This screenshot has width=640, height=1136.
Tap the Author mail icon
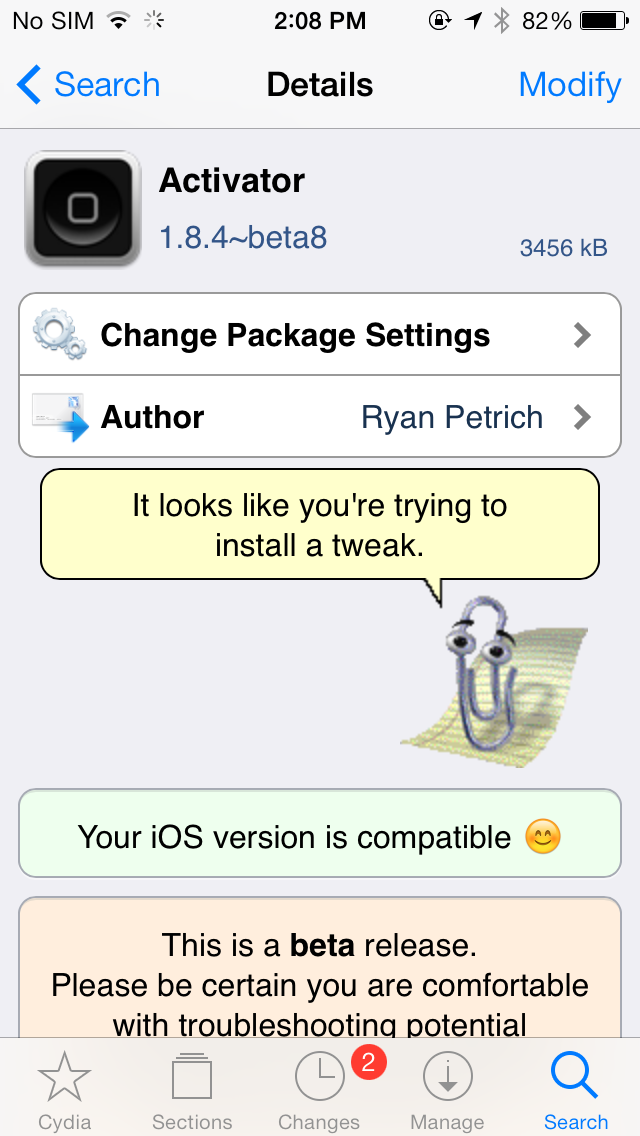[60, 417]
